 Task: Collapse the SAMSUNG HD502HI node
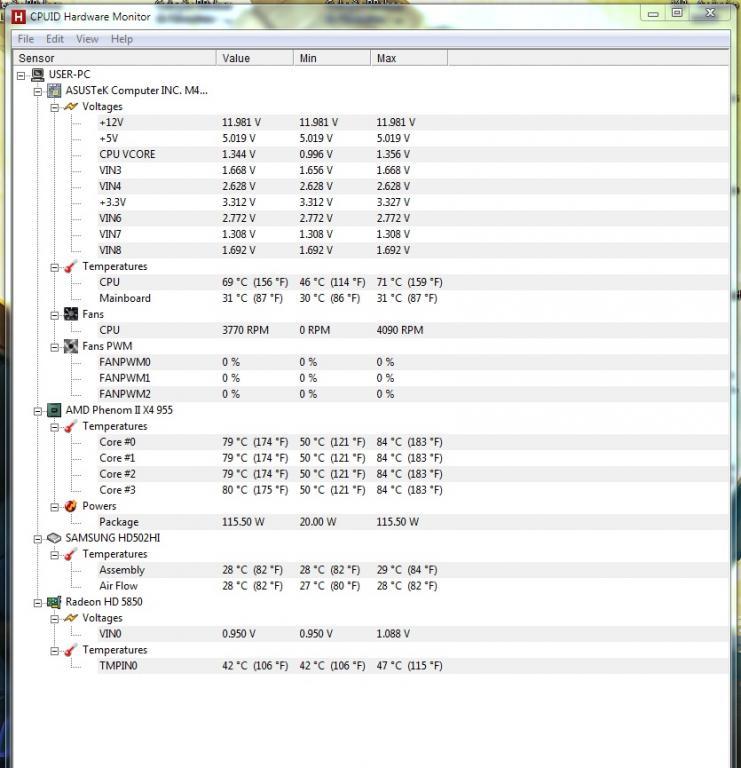(38, 539)
